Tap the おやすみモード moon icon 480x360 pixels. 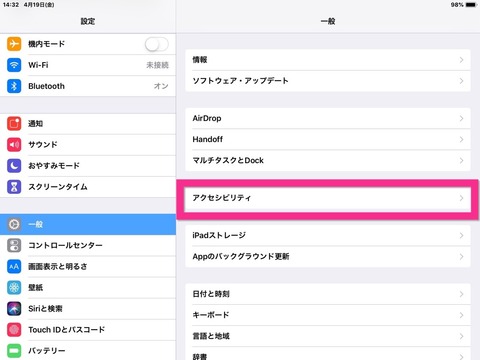[x=14, y=165]
